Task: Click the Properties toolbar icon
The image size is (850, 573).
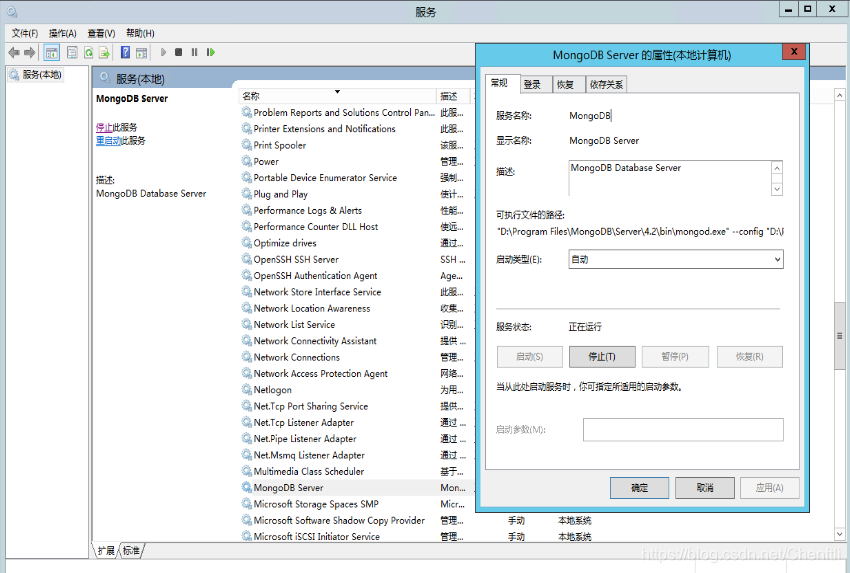Action: (x=72, y=53)
